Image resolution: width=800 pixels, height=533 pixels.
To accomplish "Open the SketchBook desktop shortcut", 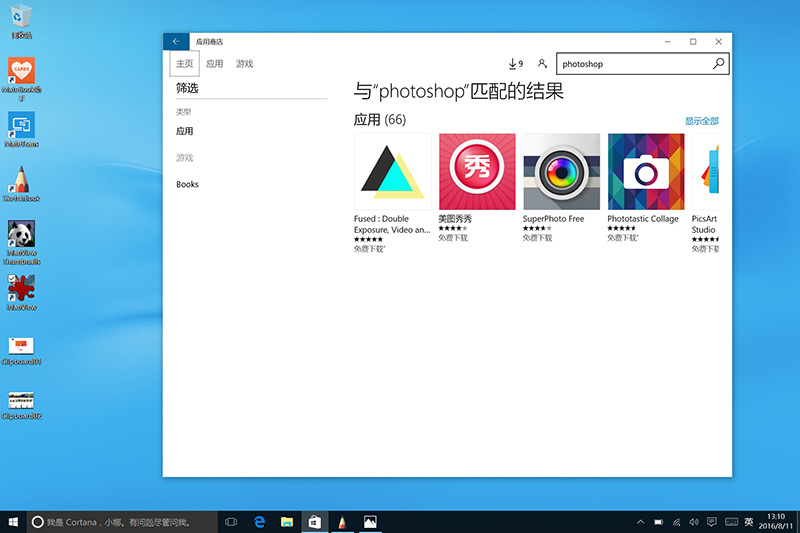I will pyautogui.click(x=21, y=184).
